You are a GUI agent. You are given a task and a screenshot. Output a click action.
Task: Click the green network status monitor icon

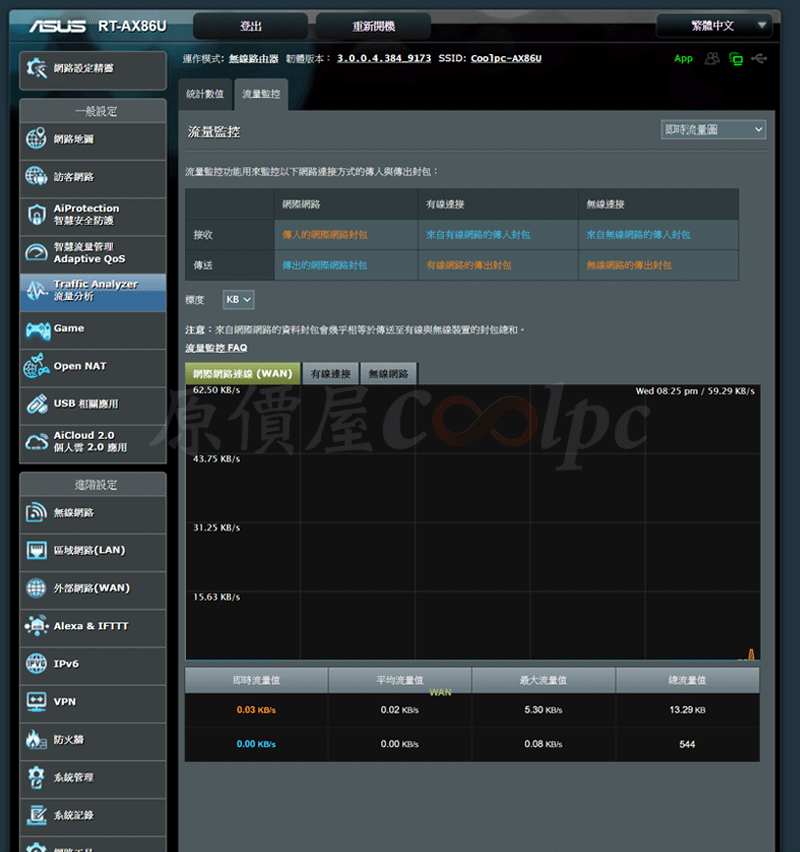pyautogui.click(x=736, y=59)
